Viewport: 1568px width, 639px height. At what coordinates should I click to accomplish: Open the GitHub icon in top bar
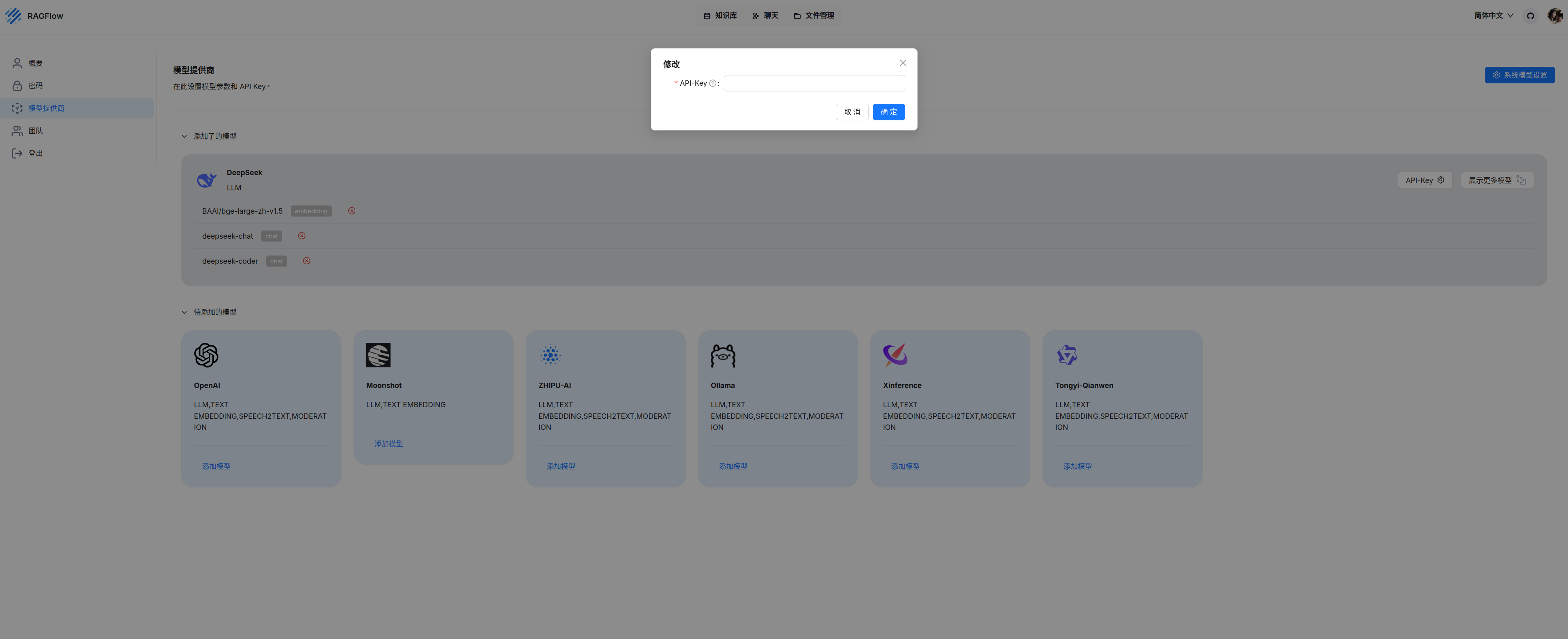pyautogui.click(x=1530, y=15)
